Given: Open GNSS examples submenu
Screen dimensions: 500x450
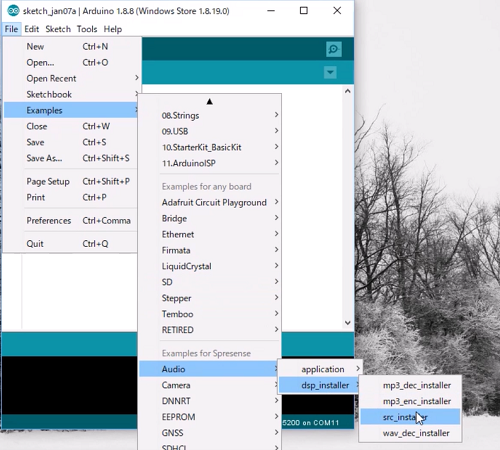Looking at the screenshot, I should [x=210, y=433].
